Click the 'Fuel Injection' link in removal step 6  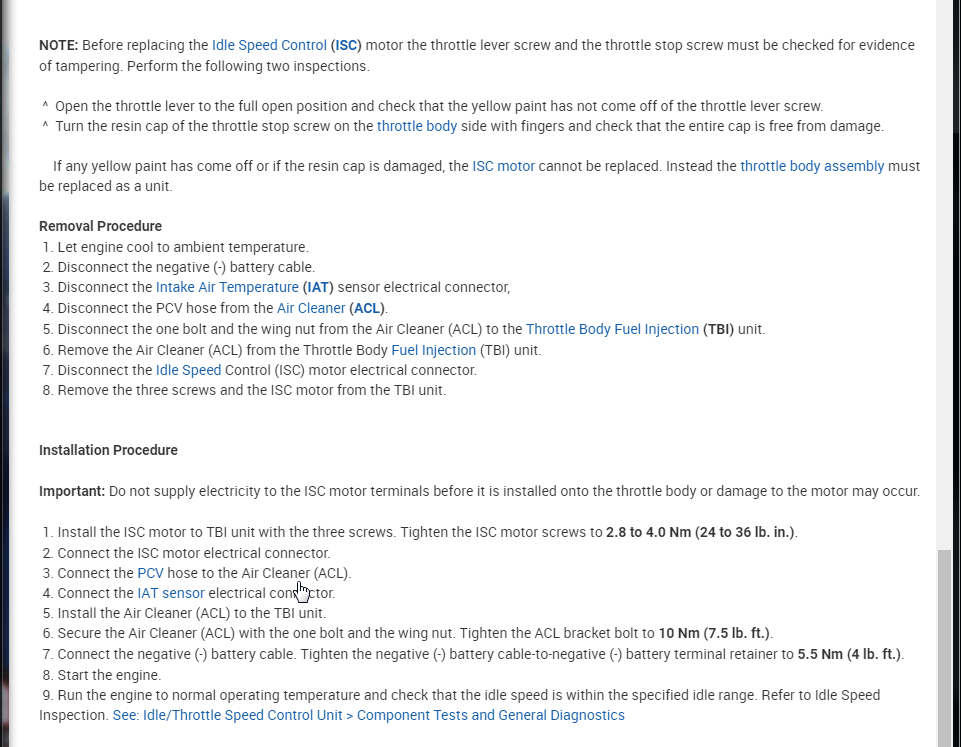[x=433, y=350]
